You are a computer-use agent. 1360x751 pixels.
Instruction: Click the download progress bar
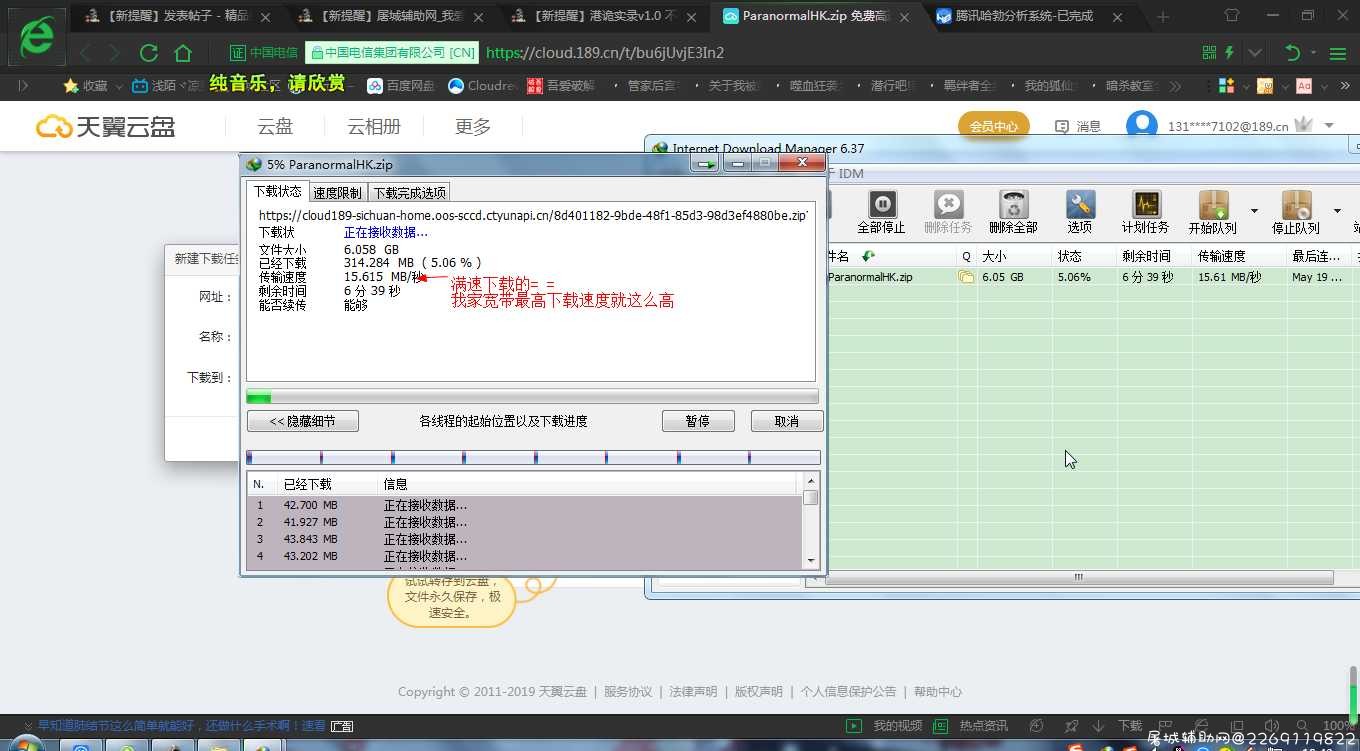(532, 397)
